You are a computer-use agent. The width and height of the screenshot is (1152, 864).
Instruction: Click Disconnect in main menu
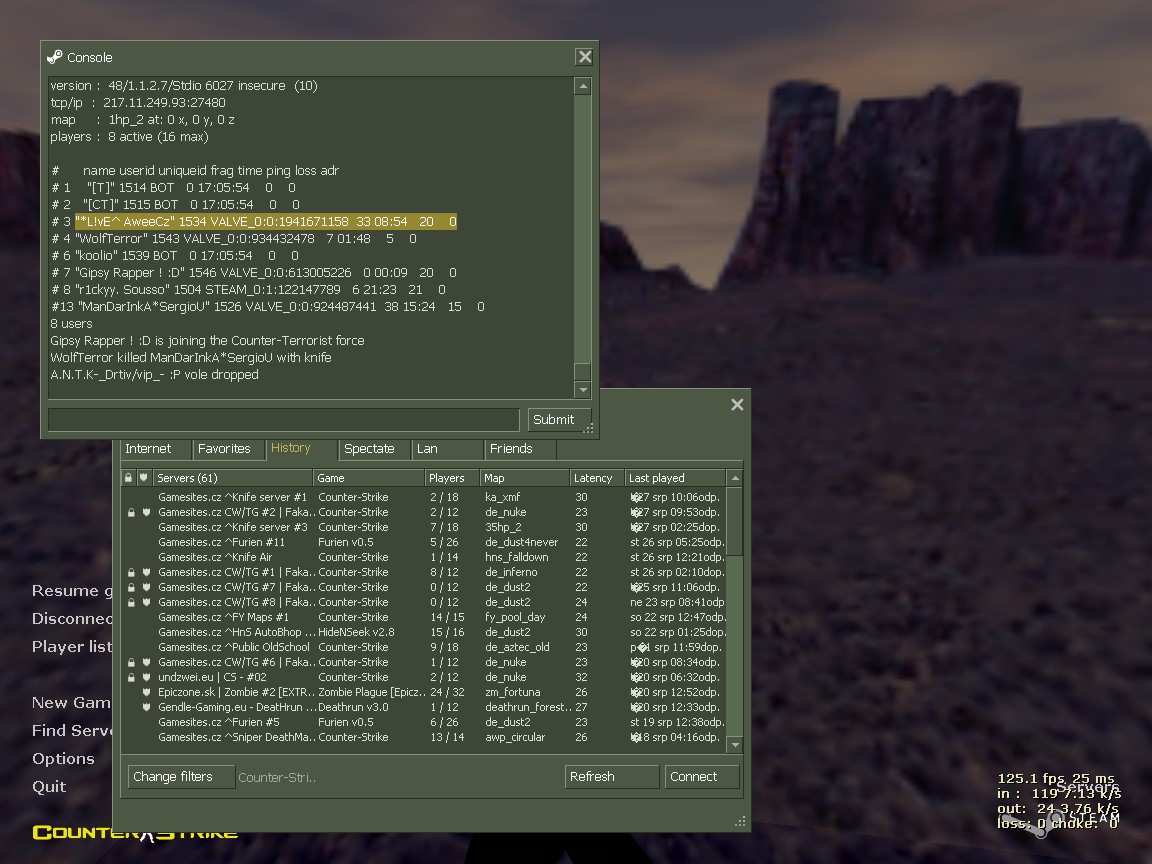click(x=72, y=619)
